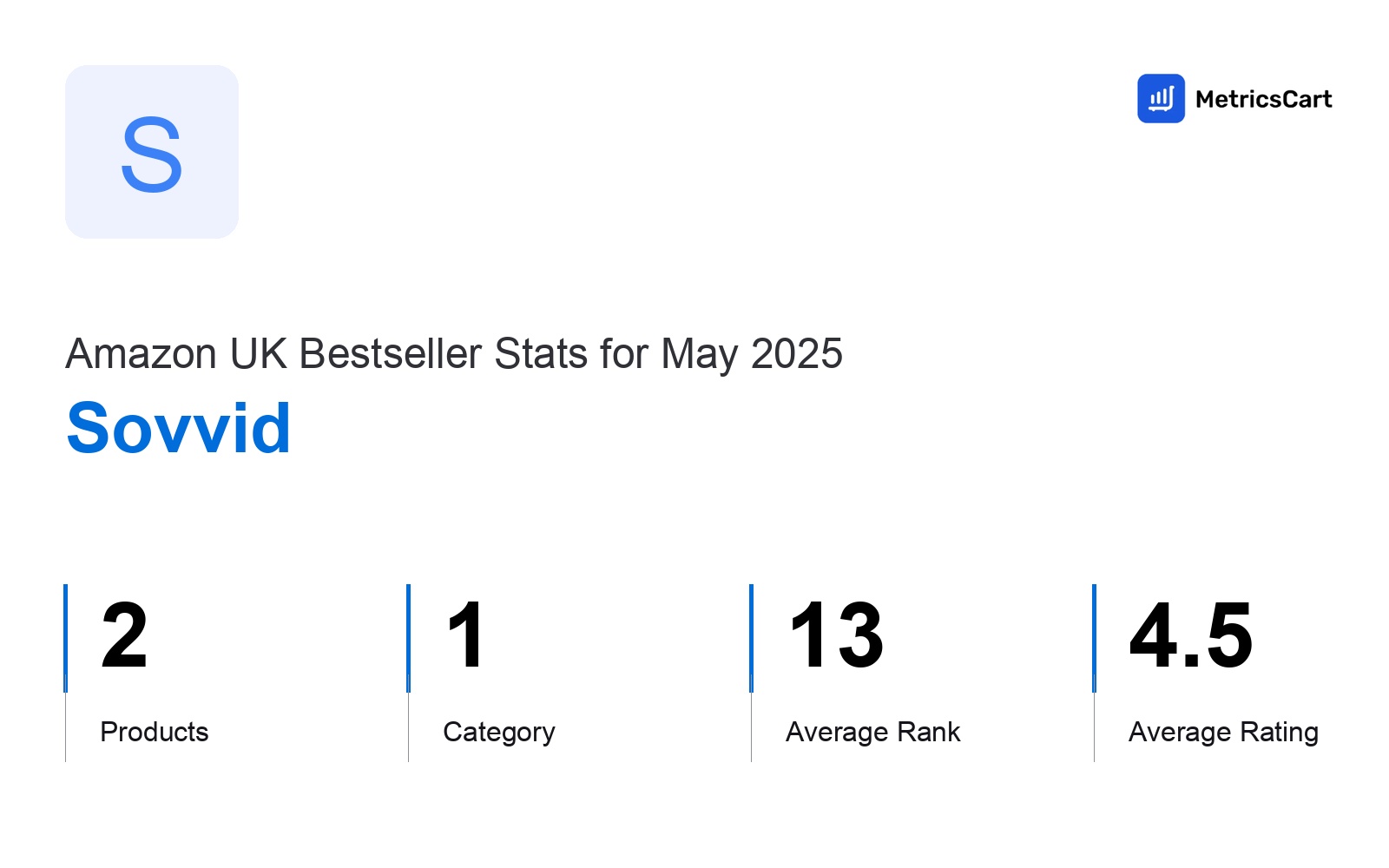
Task: Click the Category count number 1
Action: tap(466, 636)
